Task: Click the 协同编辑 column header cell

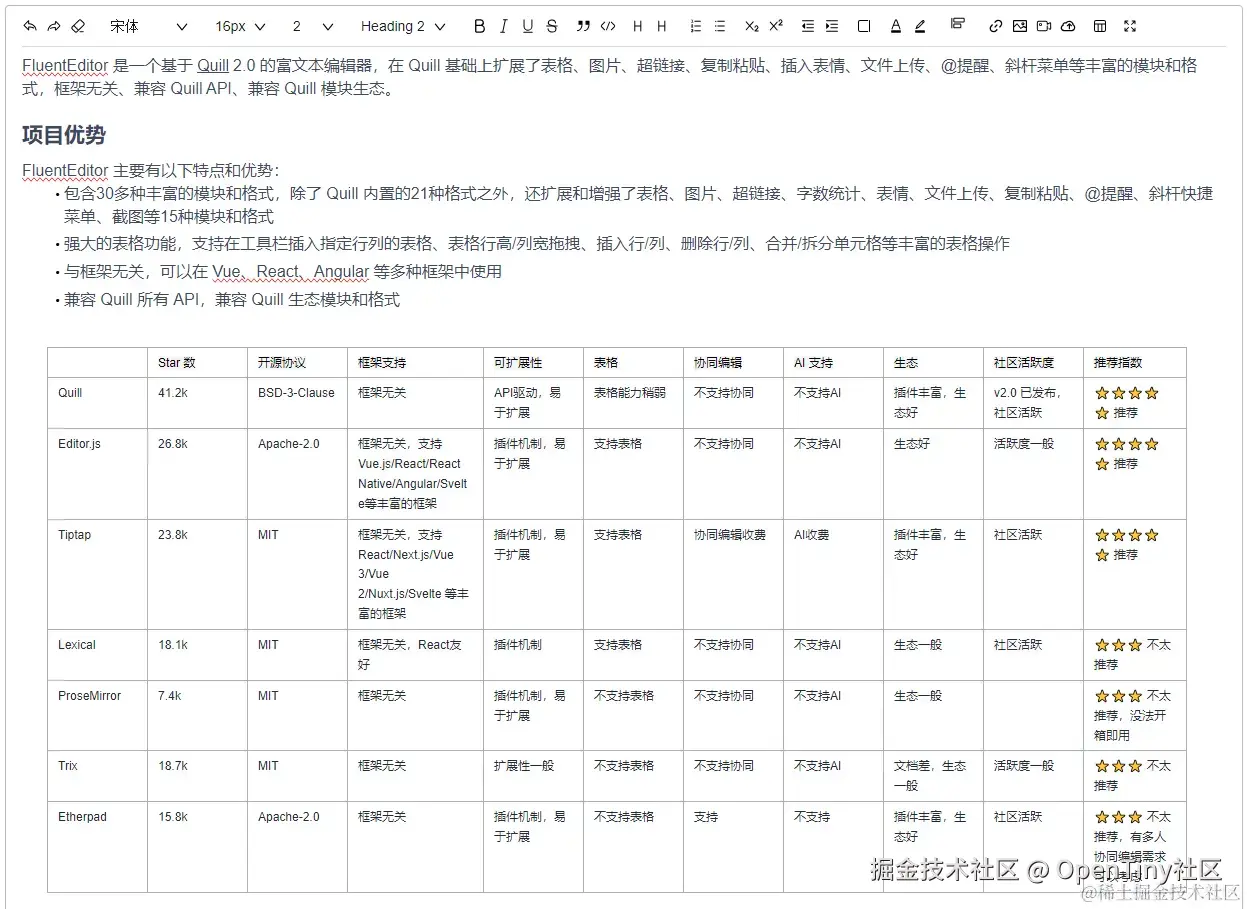Action: click(733, 362)
